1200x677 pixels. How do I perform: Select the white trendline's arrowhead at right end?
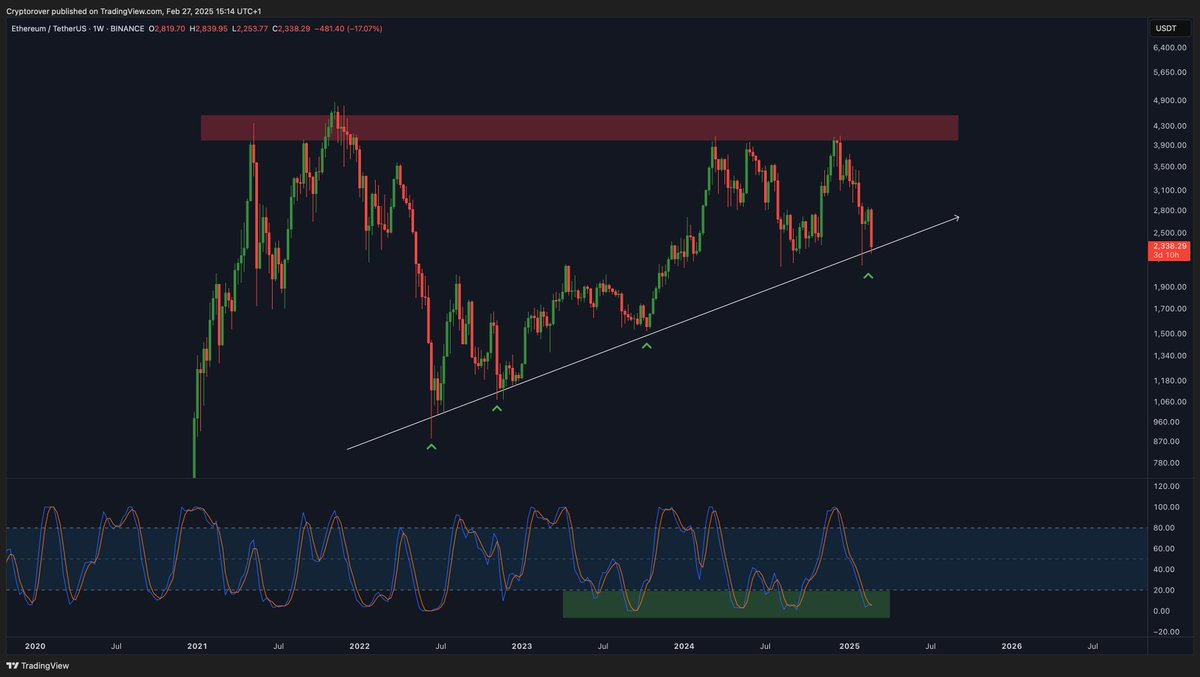click(x=957, y=217)
